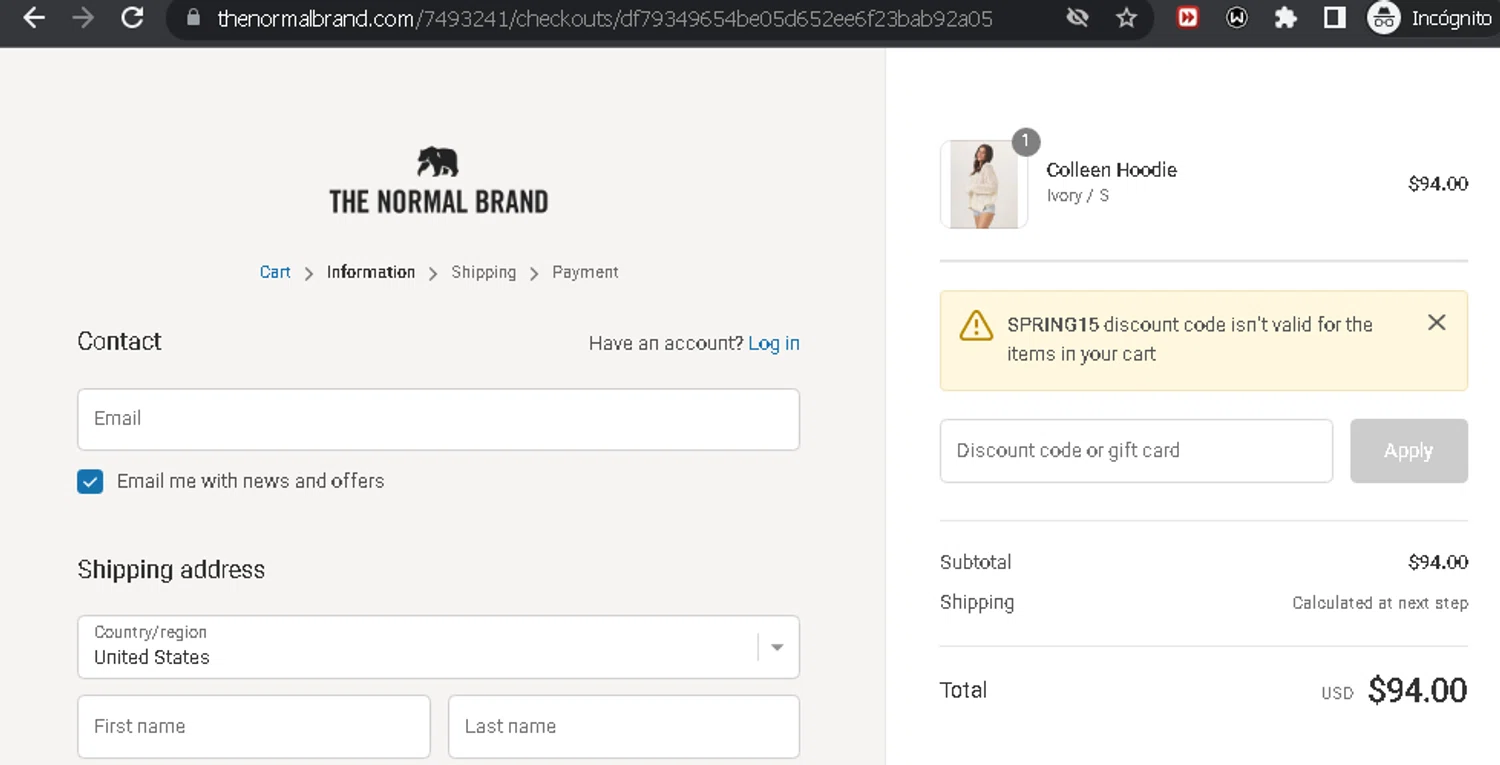Open the Extensions puzzle piece menu
1500x765 pixels.
1286,18
